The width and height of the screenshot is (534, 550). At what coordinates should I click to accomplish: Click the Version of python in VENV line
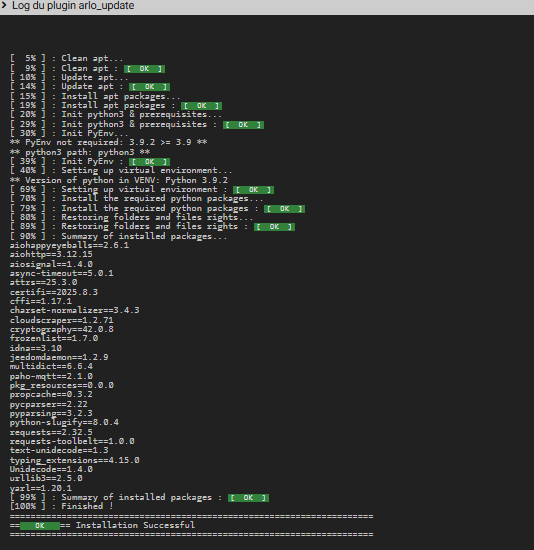click(119, 180)
